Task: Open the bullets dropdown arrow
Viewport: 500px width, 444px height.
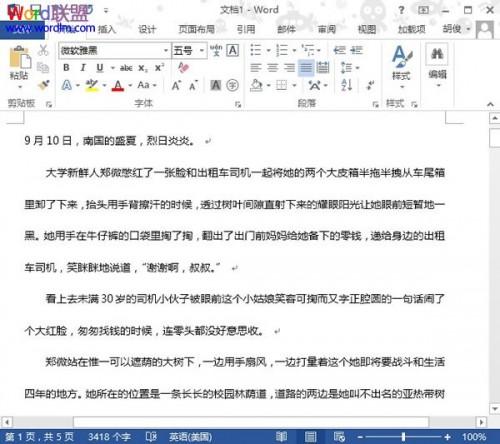Action: 268,51
